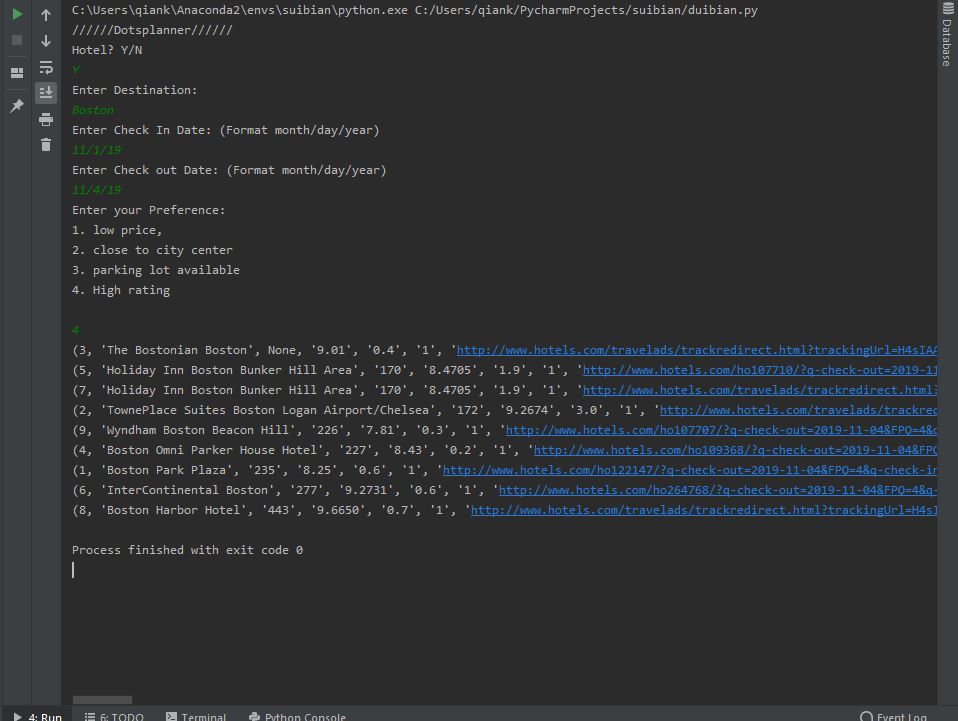Open the Restore Layout icon
Image resolution: width=958 pixels, height=721 pixels.
point(17,73)
